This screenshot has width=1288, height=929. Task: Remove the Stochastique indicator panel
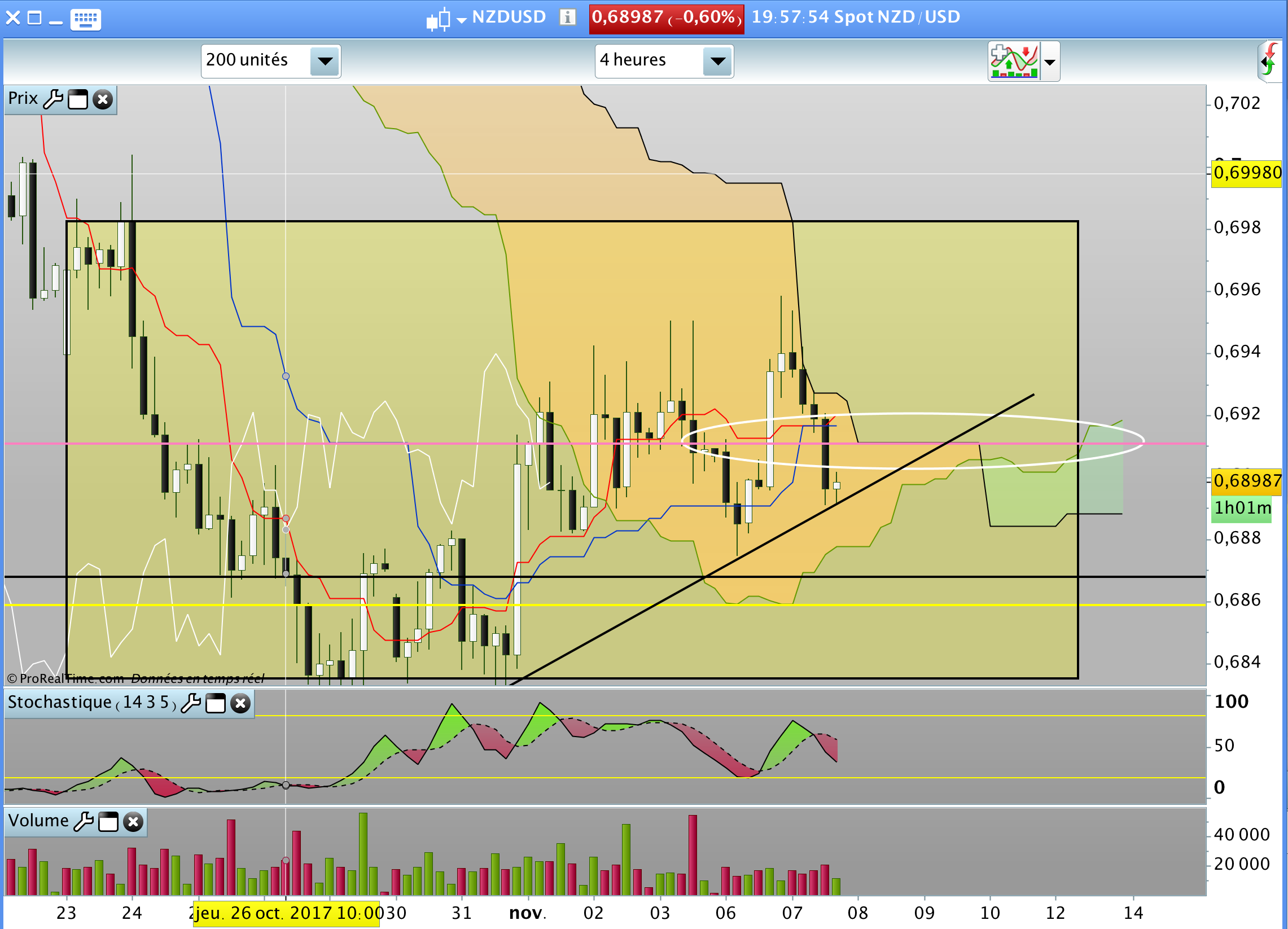click(x=240, y=704)
